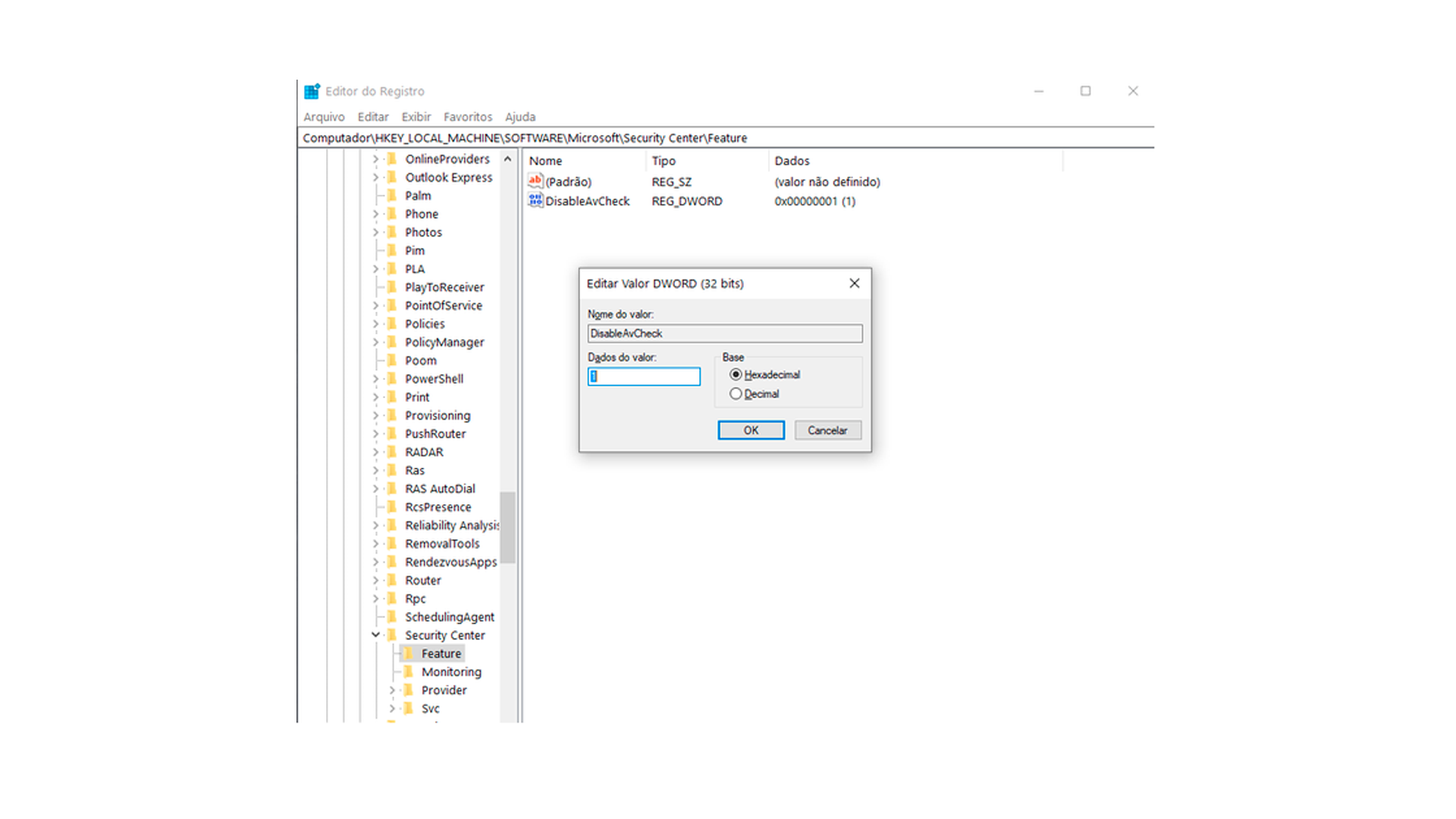Click the REG_DWORD type cell
The image size is (1456, 819).
coord(686,201)
